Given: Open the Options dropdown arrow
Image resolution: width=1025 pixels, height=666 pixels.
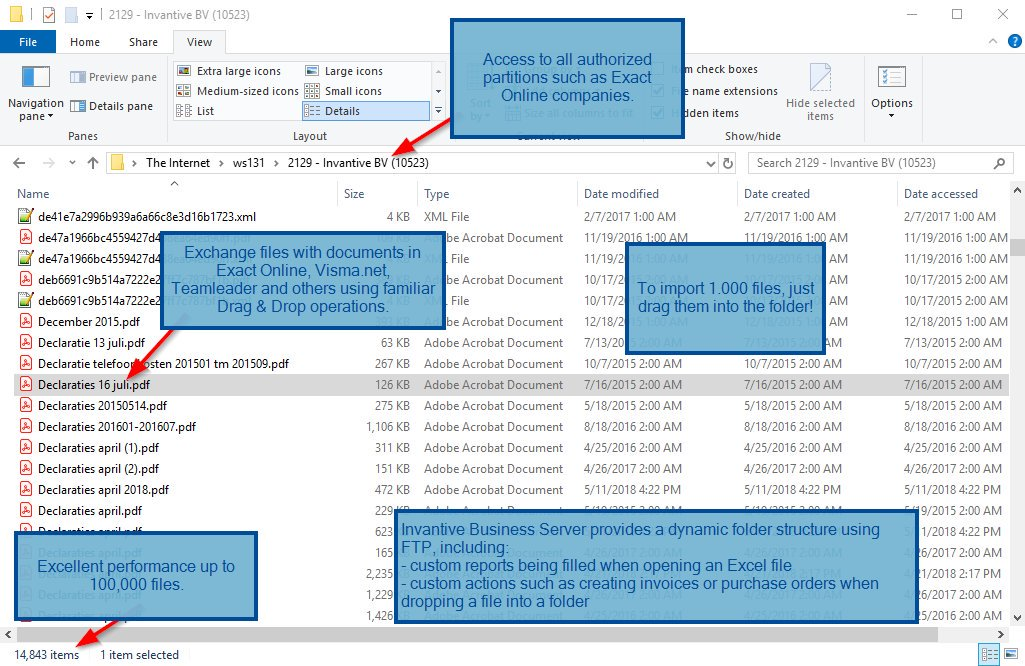Looking at the screenshot, I should point(891,116).
